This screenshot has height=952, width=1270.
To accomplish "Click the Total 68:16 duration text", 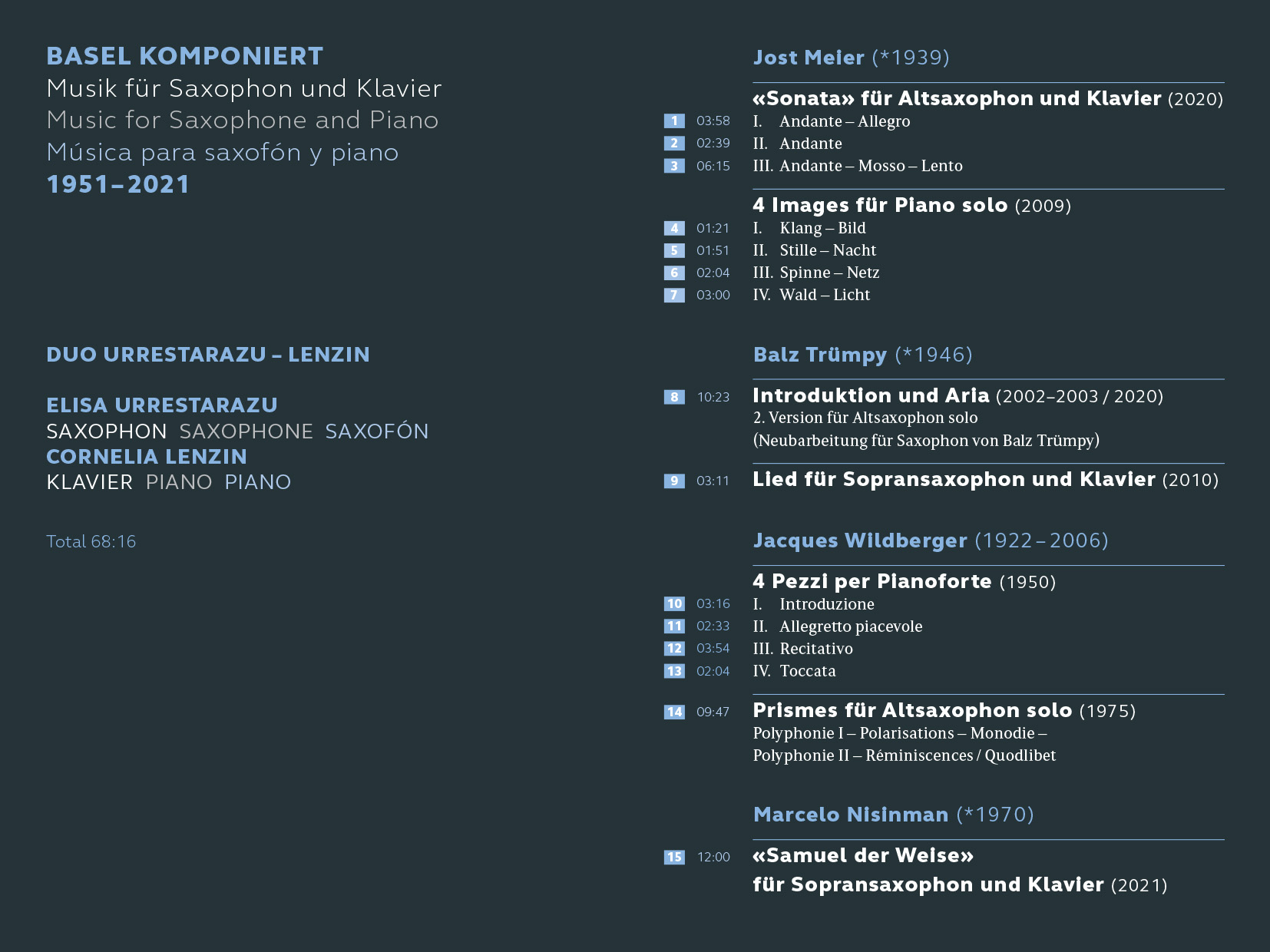I will pyautogui.click(x=91, y=541).
